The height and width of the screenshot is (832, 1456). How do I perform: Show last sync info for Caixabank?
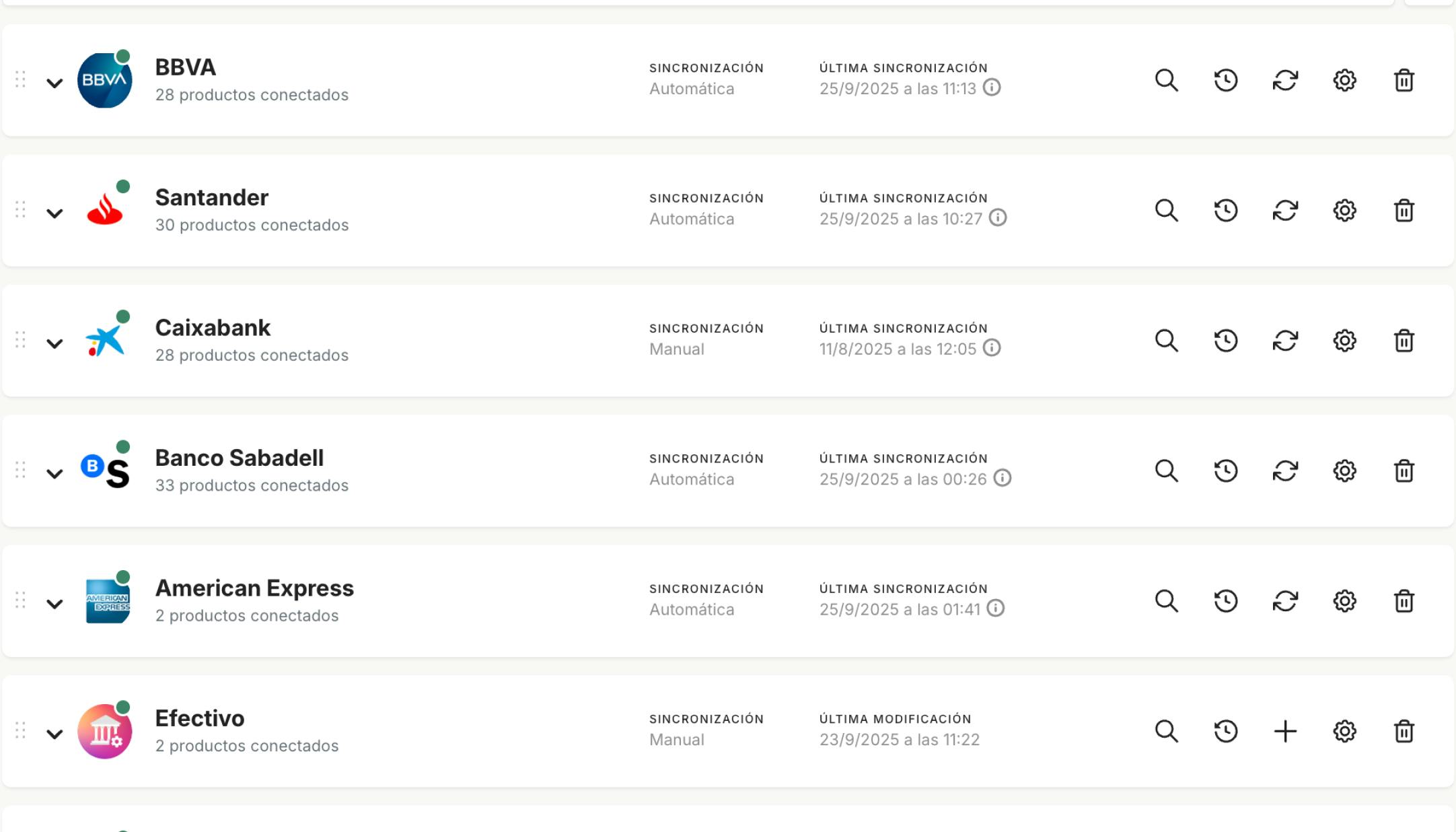[992, 348]
